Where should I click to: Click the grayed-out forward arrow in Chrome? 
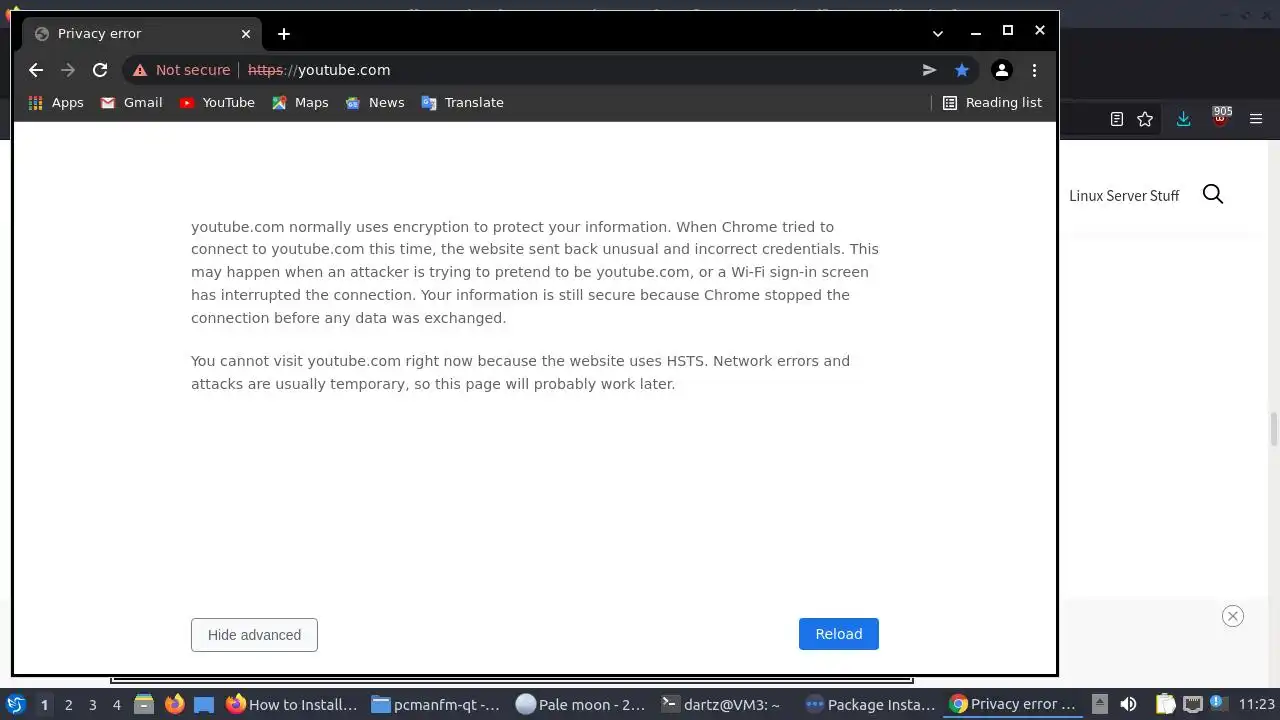(x=68, y=70)
